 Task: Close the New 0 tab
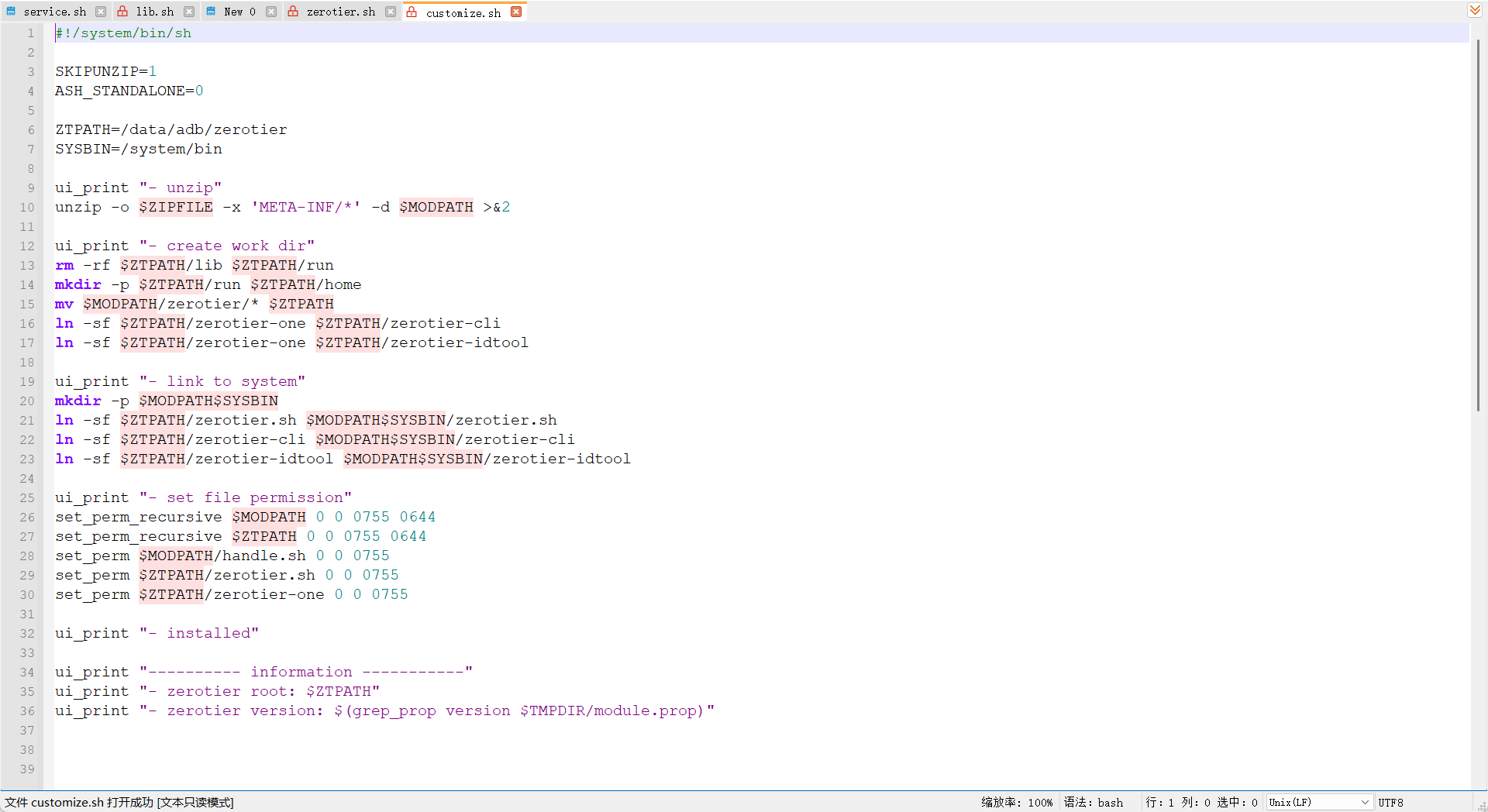coord(271,12)
